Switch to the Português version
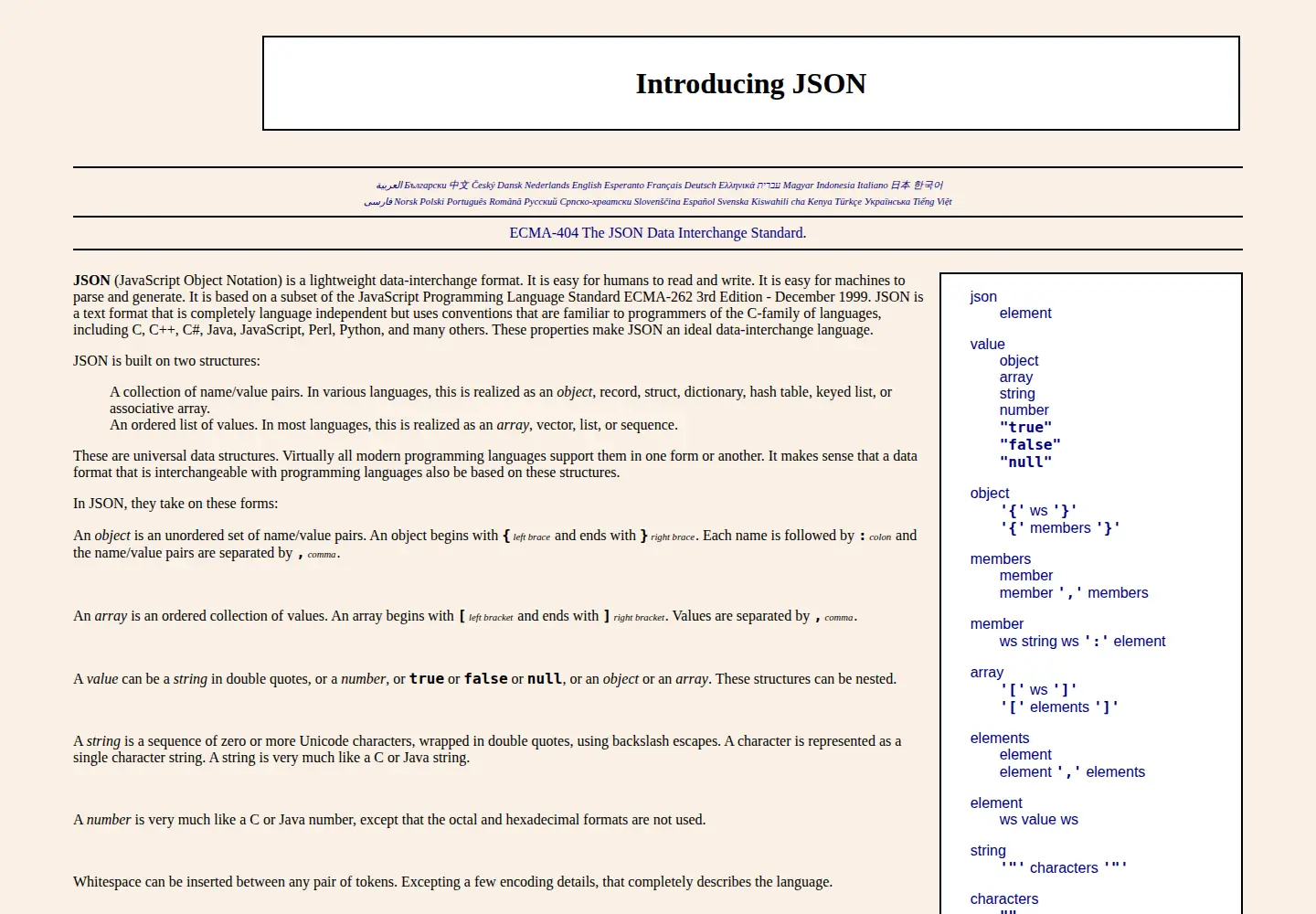 pos(467,201)
